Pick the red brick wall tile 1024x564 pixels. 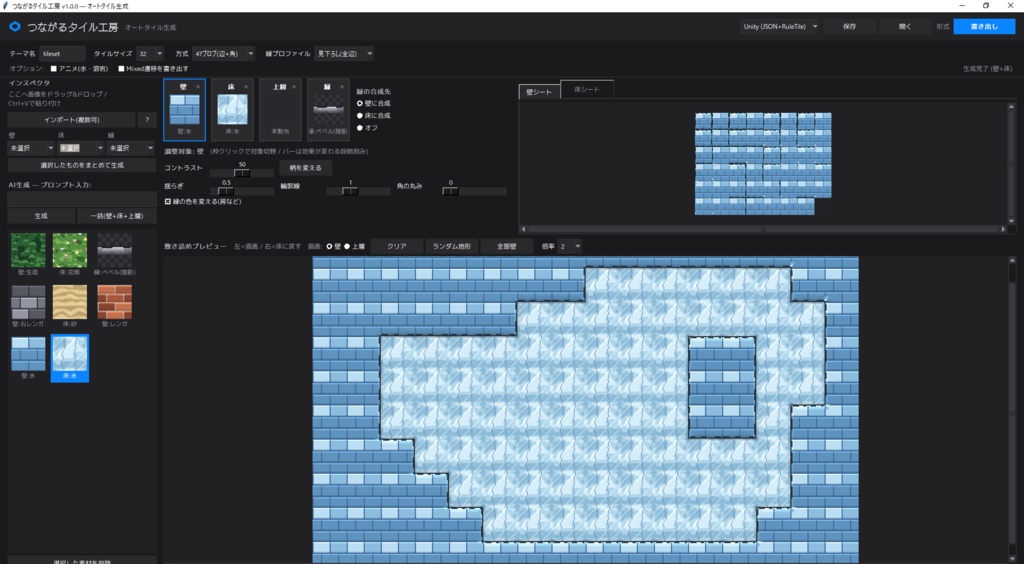tap(114, 302)
